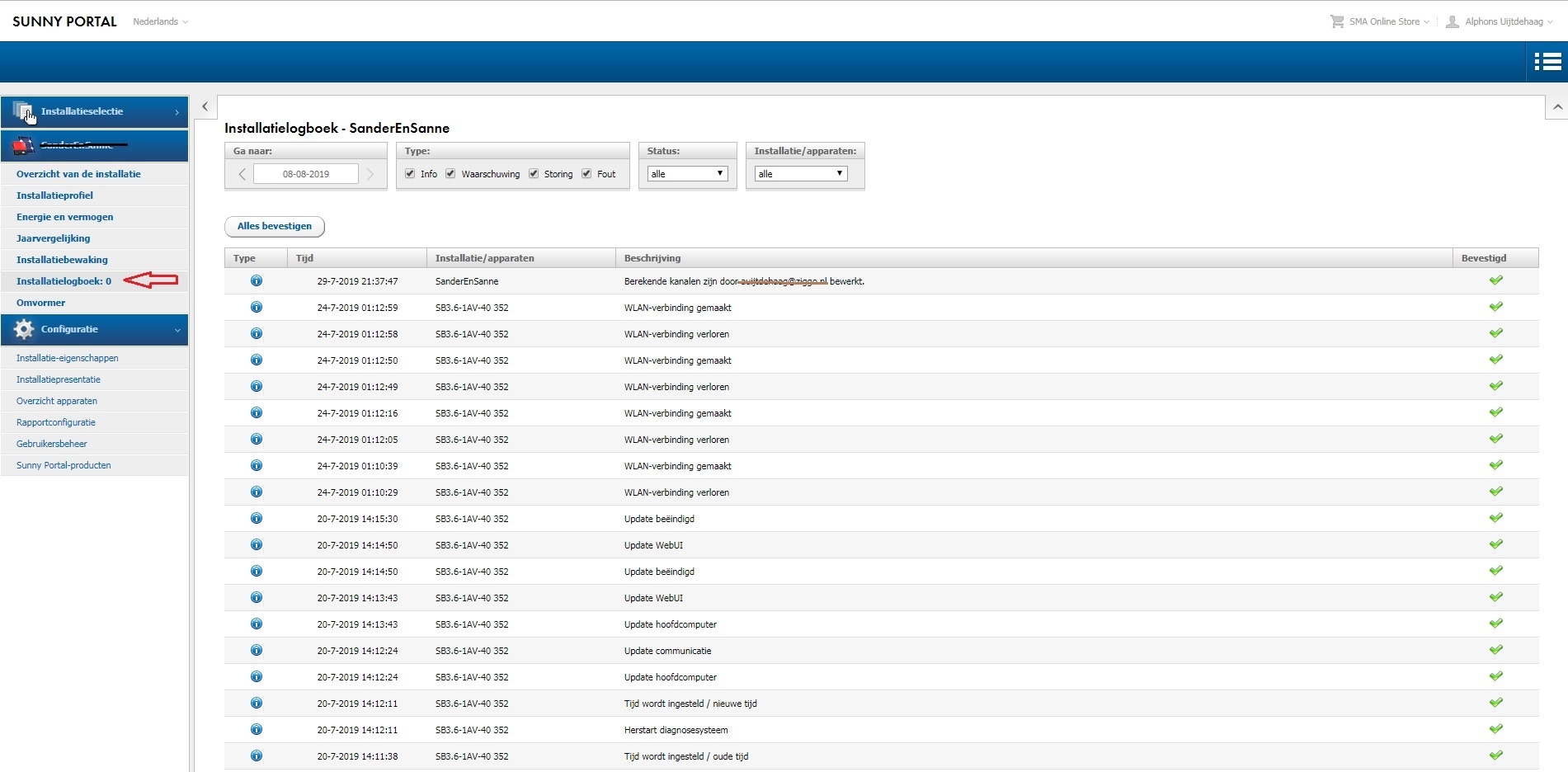Toggle the Fout type checkbox
The width and height of the screenshot is (1568, 772).
pos(586,174)
